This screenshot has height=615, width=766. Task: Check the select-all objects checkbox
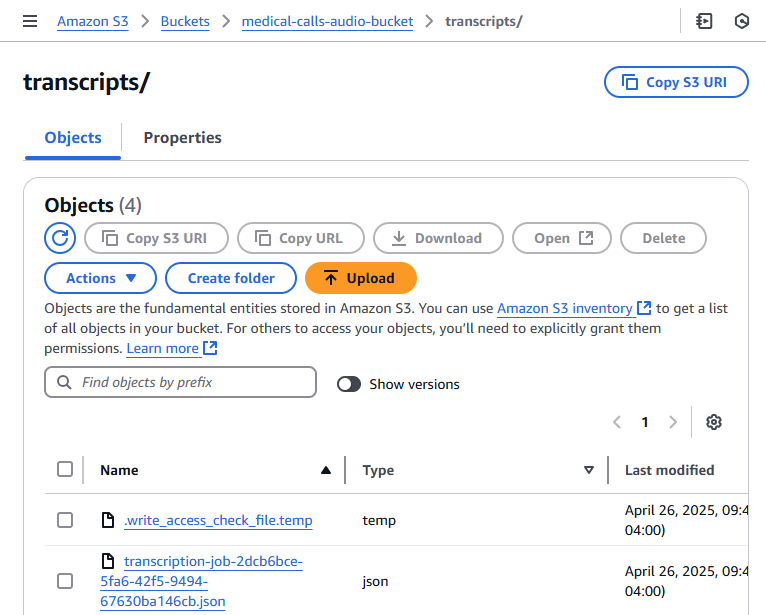point(65,469)
